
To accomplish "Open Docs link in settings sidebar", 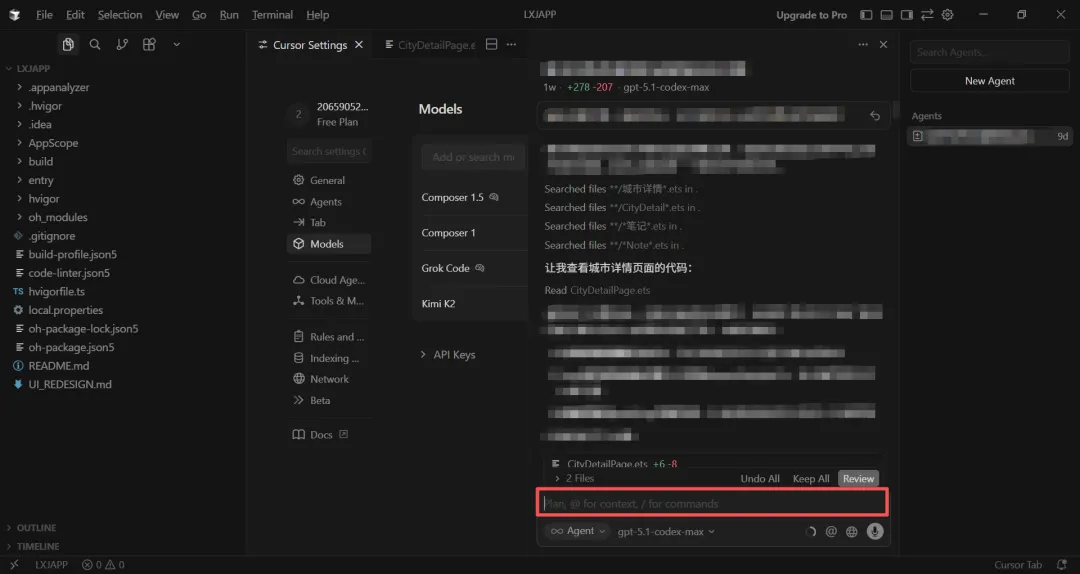I will [321, 434].
